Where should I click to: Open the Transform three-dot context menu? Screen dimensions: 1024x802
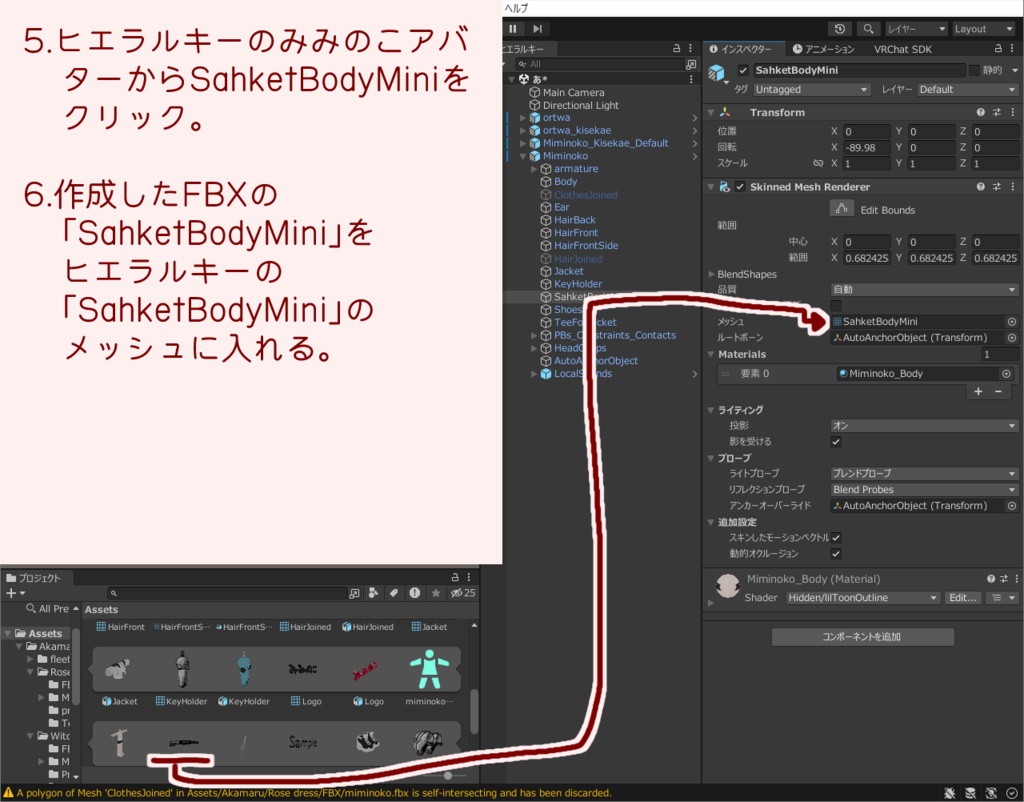[x=1012, y=112]
